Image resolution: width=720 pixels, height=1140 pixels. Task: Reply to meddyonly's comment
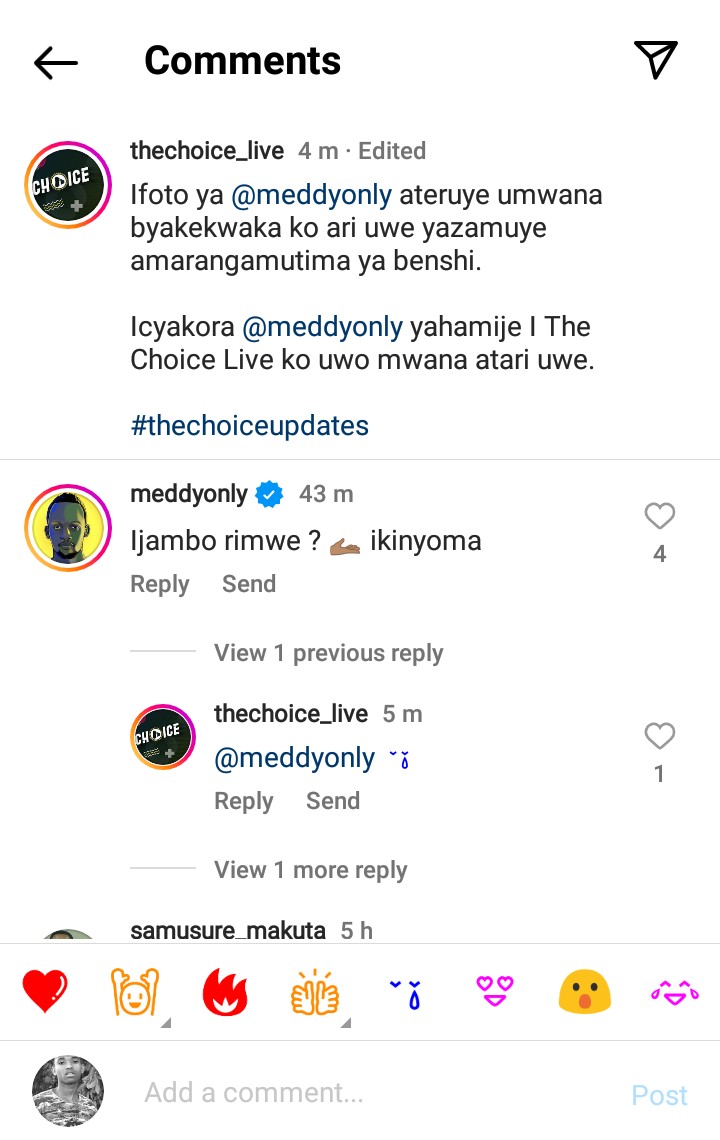[160, 584]
